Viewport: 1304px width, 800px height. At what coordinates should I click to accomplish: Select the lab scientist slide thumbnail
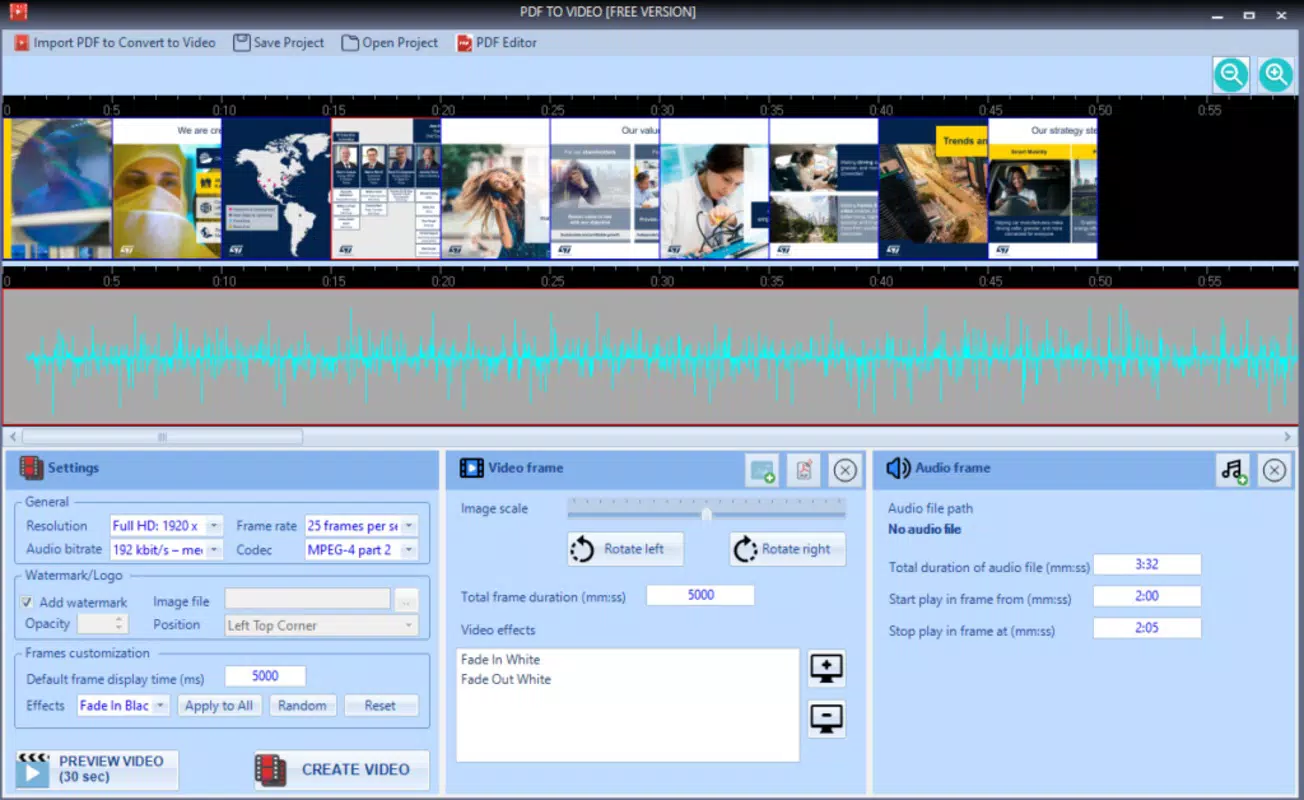tap(715, 189)
